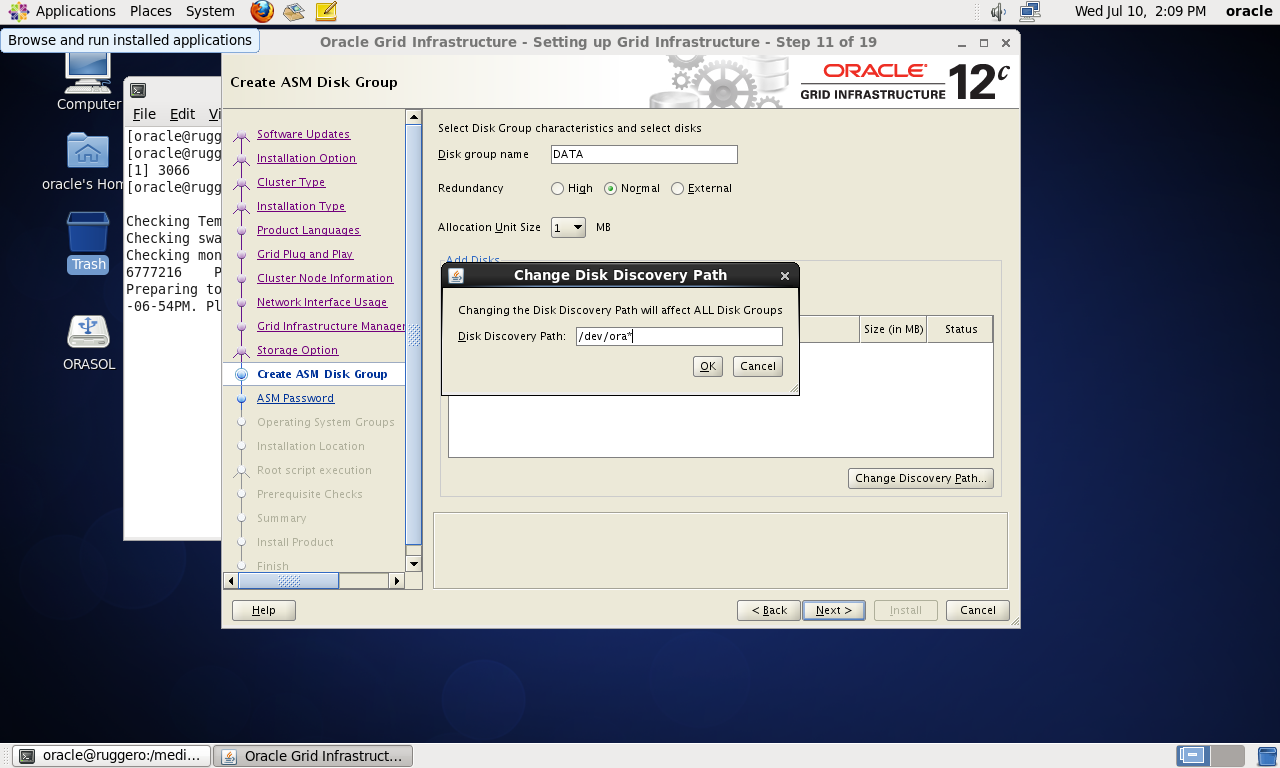Screen dimensions: 1280x768
Task: Go to the Storage Option step link
Action: tap(297, 350)
